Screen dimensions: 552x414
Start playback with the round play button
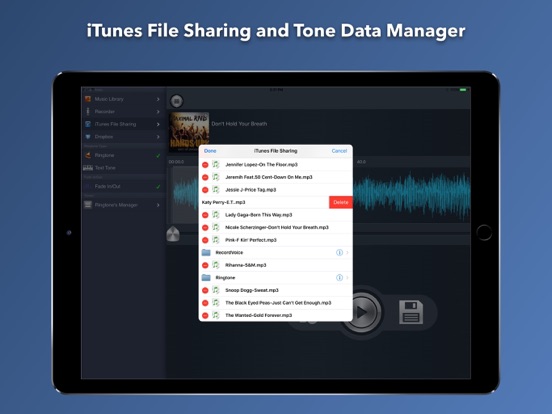point(361,312)
